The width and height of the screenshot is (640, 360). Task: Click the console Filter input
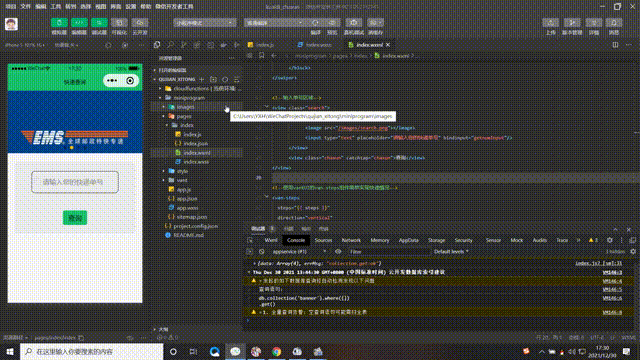pos(389,252)
